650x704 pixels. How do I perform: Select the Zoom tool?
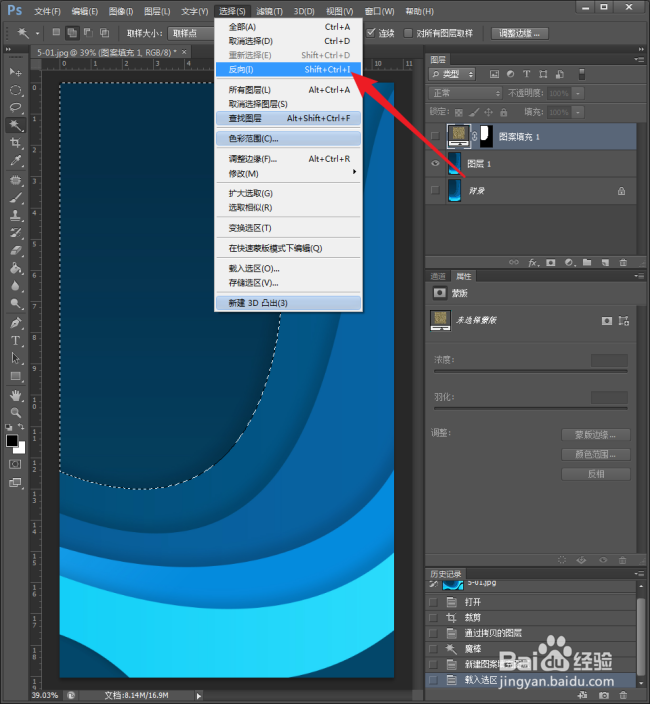click(15, 413)
